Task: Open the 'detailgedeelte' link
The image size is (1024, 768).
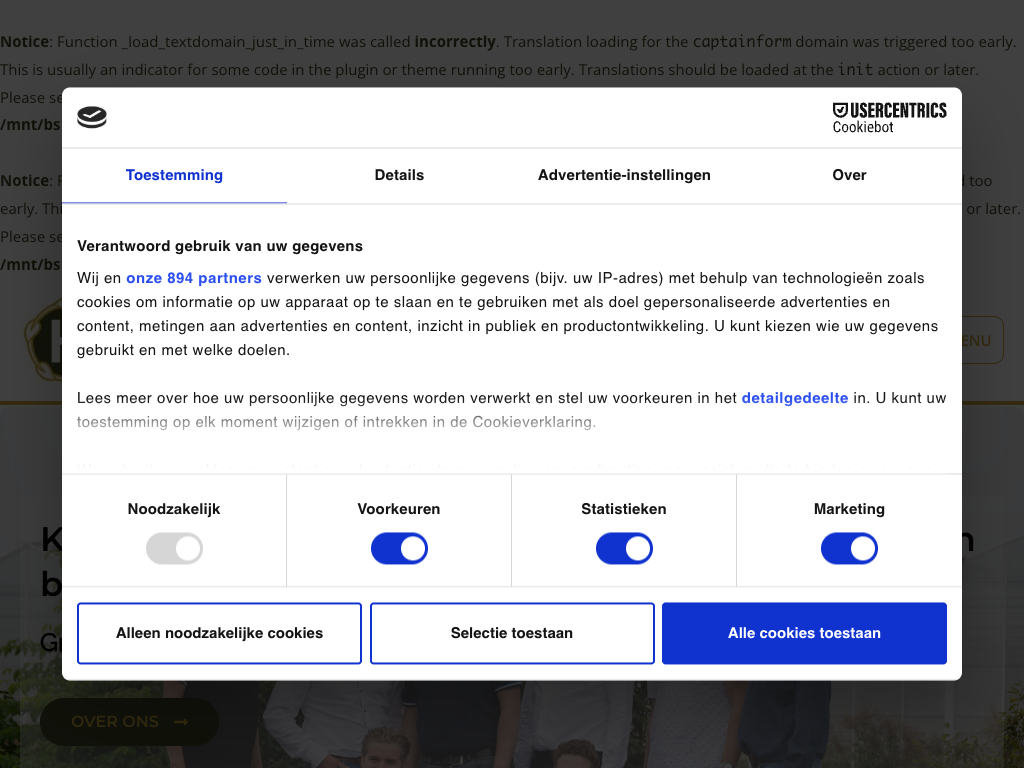Action: coord(794,398)
